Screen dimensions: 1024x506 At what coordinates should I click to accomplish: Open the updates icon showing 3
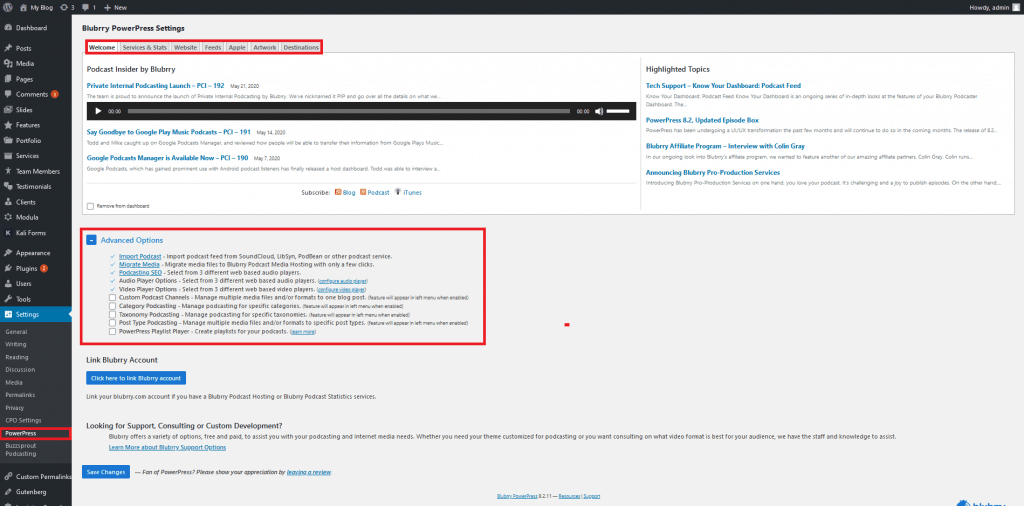[63, 7]
